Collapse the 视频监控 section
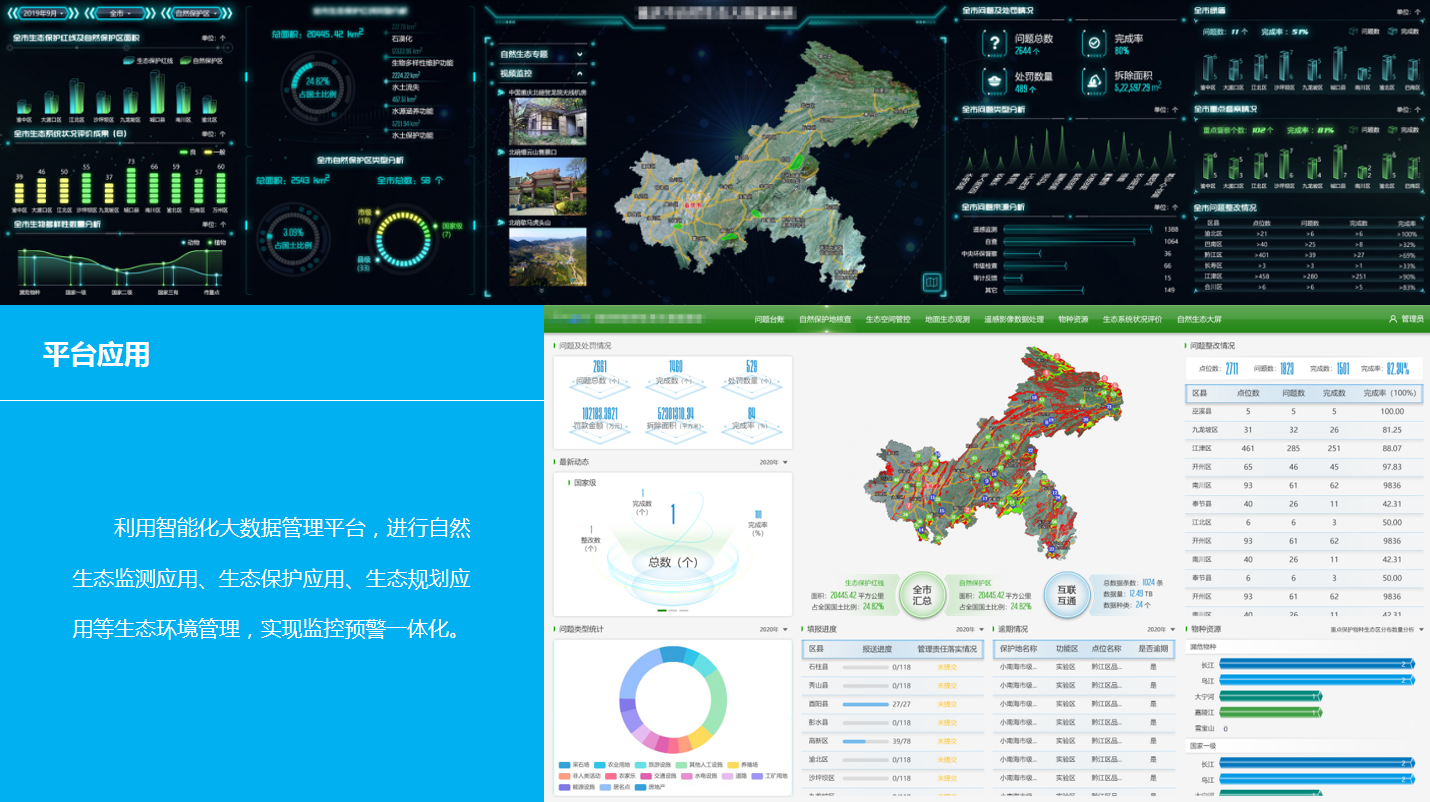The image size is (1430, 802). [x=542, y=74]
